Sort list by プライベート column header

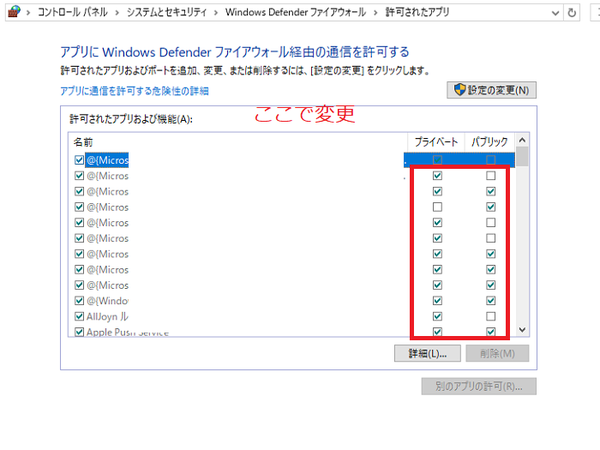click(436, 142)
